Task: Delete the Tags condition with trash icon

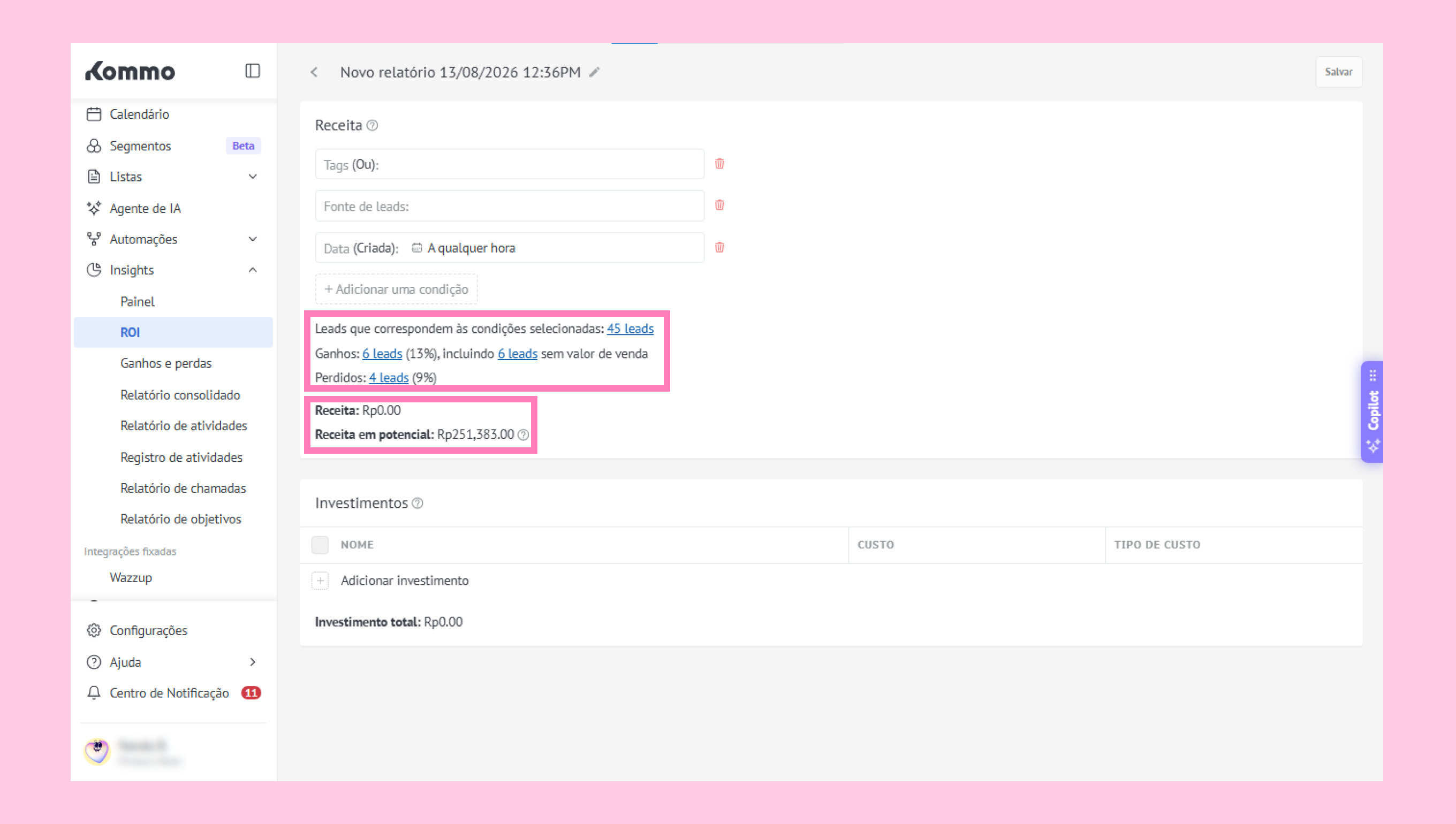Action: point(719,164)
